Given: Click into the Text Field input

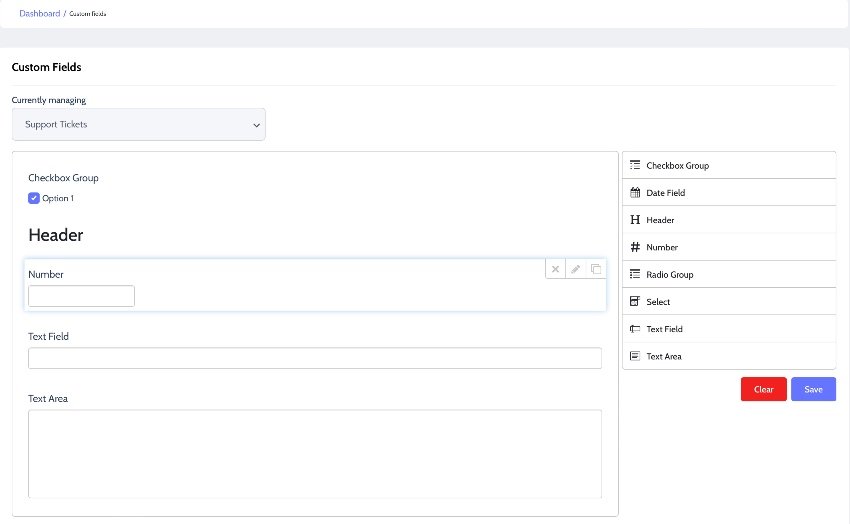Looking at the screenshot, I should point(315,358).
